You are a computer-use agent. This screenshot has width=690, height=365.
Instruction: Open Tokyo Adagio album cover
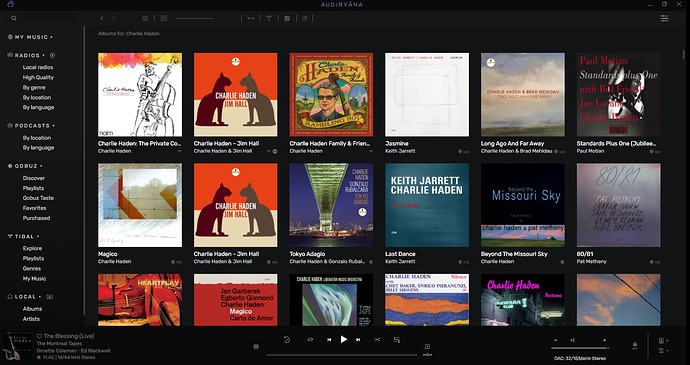click(x=331, y=205)
